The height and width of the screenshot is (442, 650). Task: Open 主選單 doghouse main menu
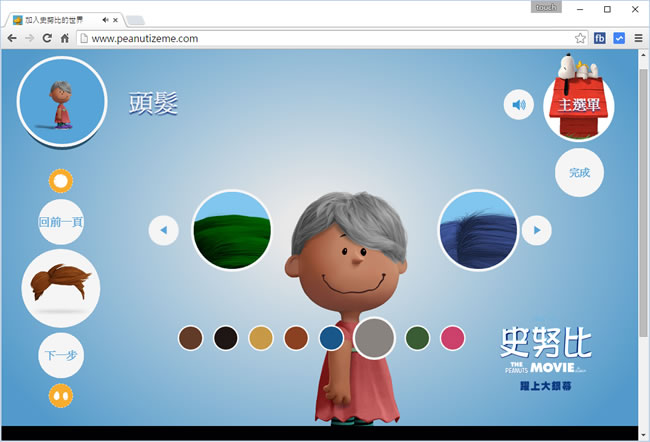pyautogui.click(x=579, y=100)
